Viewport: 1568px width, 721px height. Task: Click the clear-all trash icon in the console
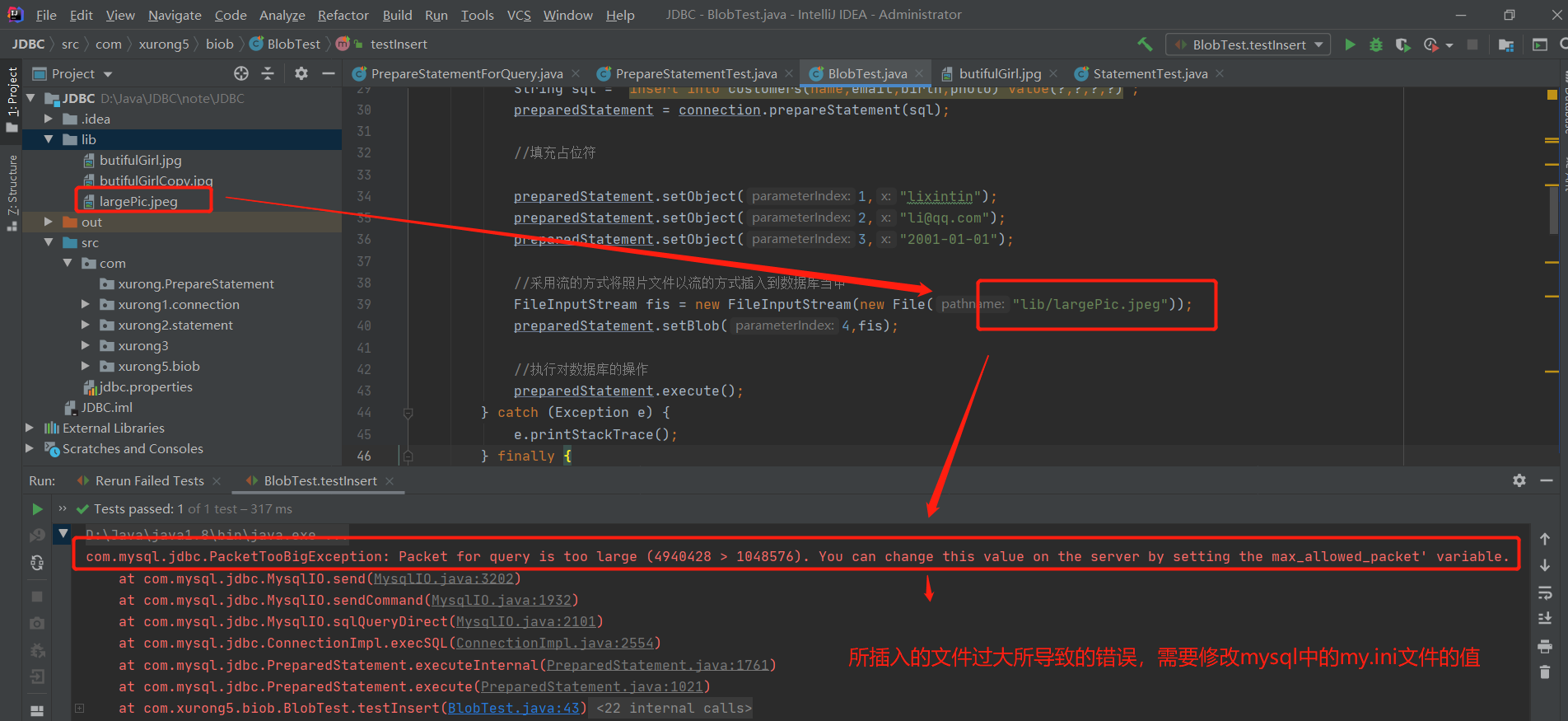point(1545,672)
